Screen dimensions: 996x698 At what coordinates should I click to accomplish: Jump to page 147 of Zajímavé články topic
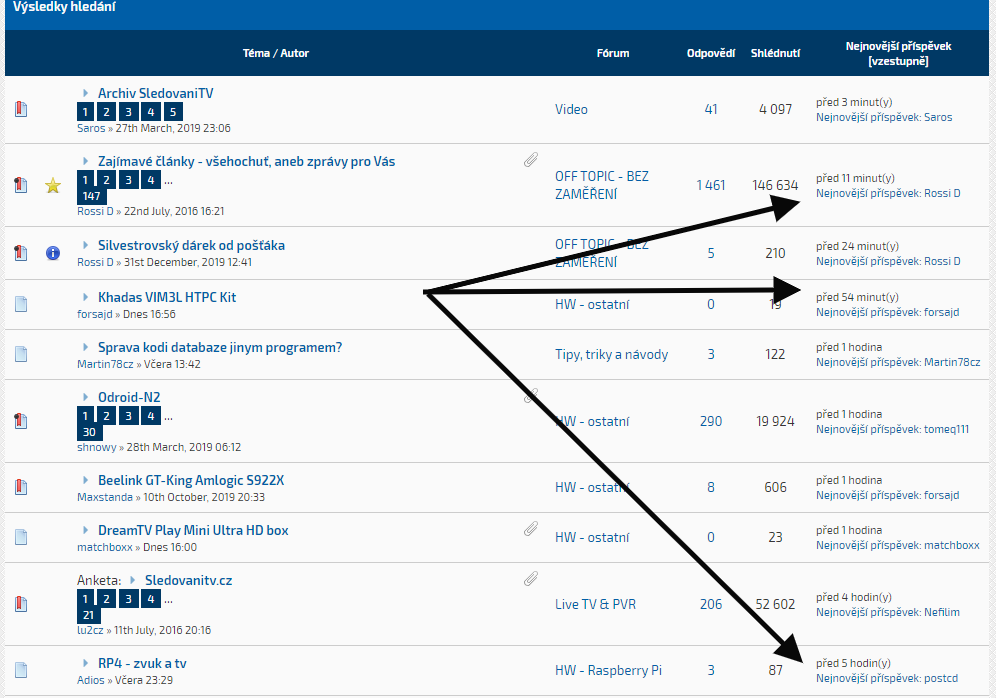point(92,197)
